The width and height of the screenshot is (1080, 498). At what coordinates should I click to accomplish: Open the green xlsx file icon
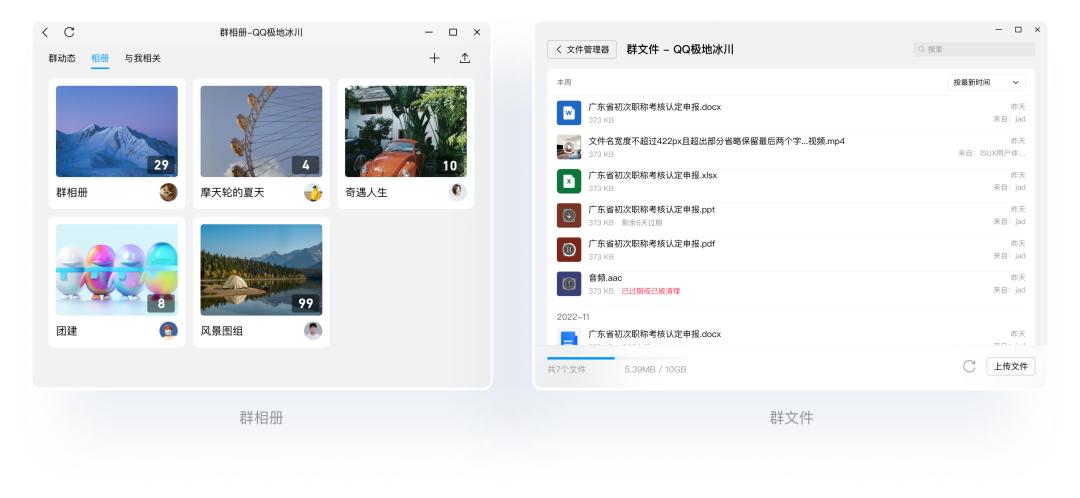[568, 181]
